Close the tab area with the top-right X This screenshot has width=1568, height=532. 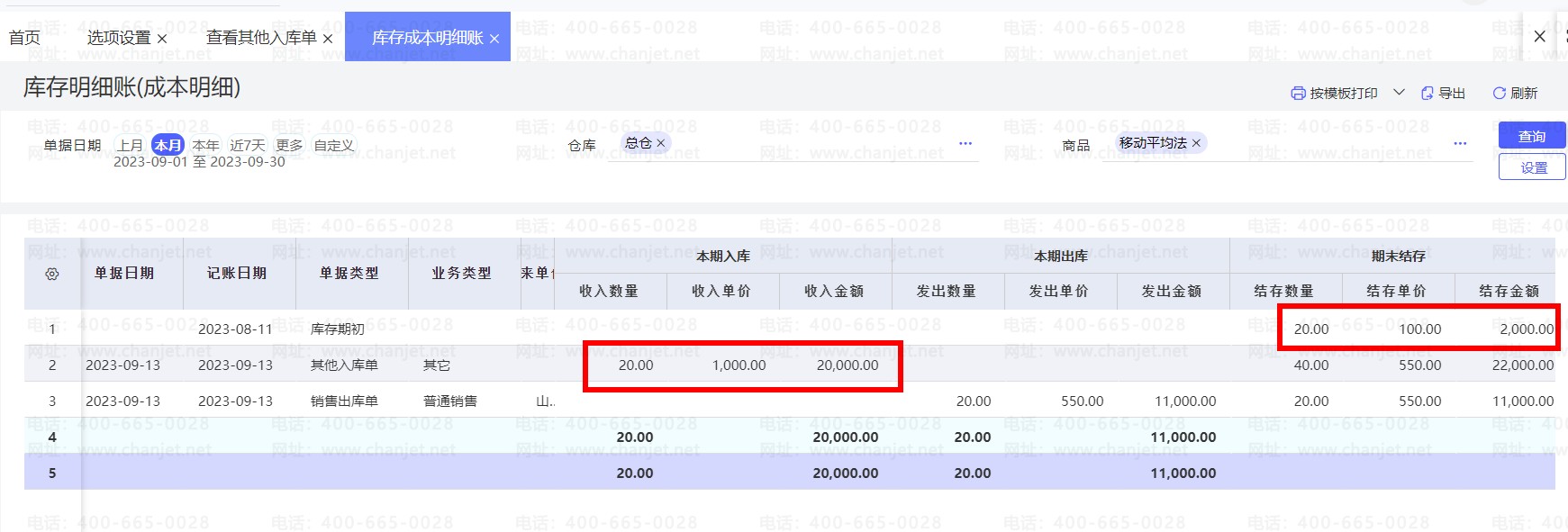(1539, 36)
